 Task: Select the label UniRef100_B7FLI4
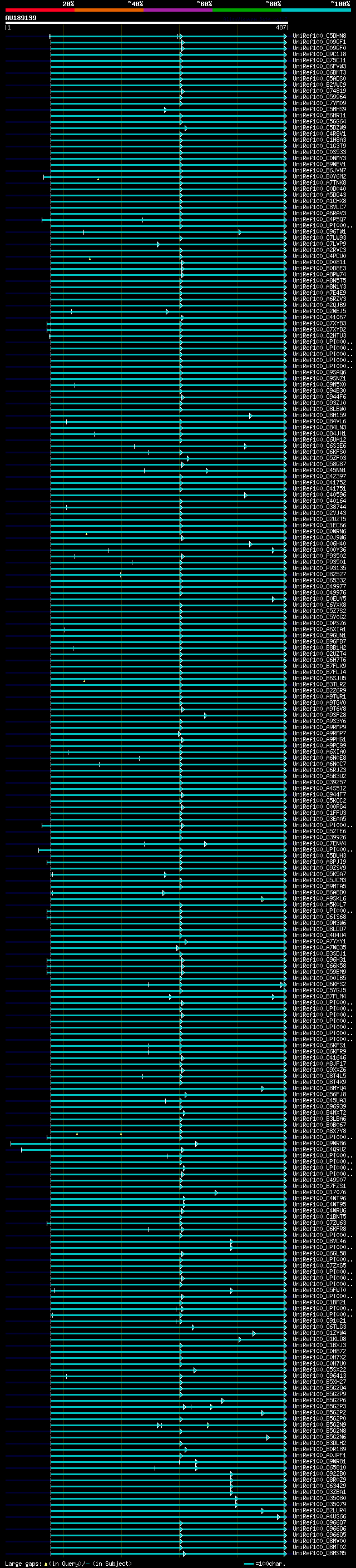click(x=319, y=672)
